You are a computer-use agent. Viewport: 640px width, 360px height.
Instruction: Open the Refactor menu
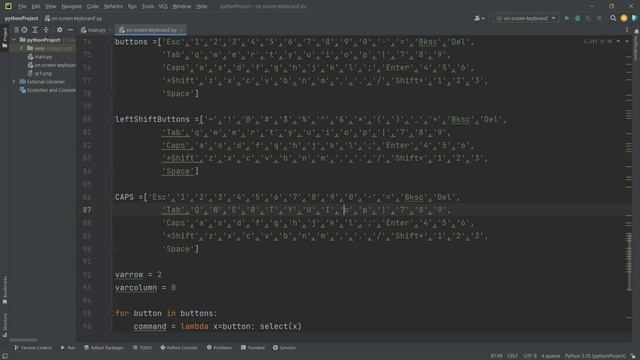[113, 6]
